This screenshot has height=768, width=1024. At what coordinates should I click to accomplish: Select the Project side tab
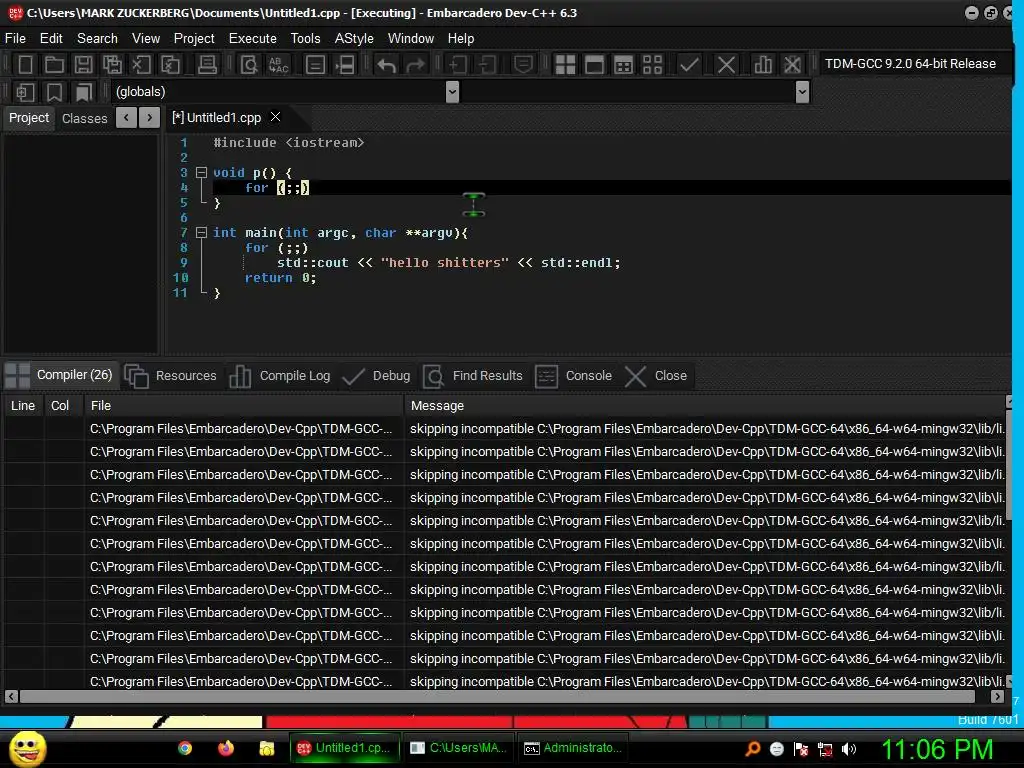tap(29, 118)
